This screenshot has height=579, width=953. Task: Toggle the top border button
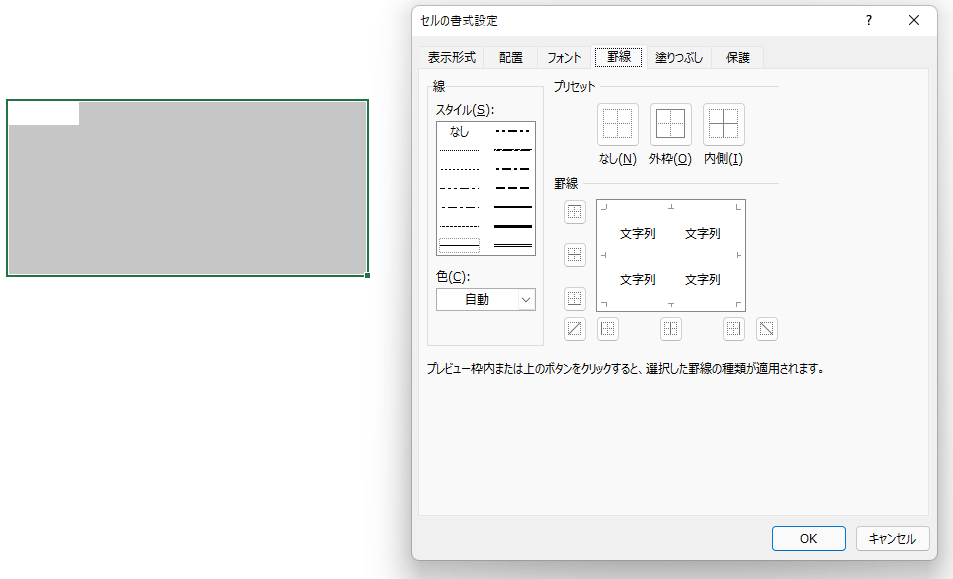click(x=574, y=212)
